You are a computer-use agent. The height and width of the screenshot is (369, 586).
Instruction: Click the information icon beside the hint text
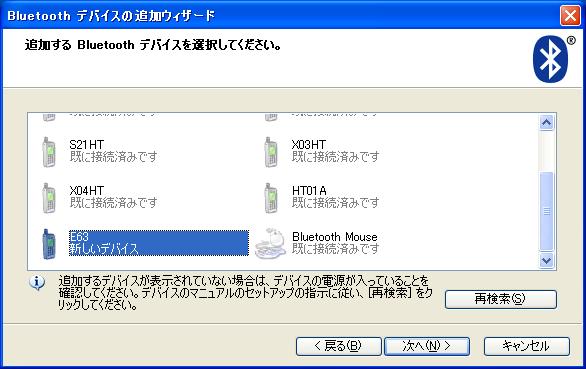tap(37, 283)
